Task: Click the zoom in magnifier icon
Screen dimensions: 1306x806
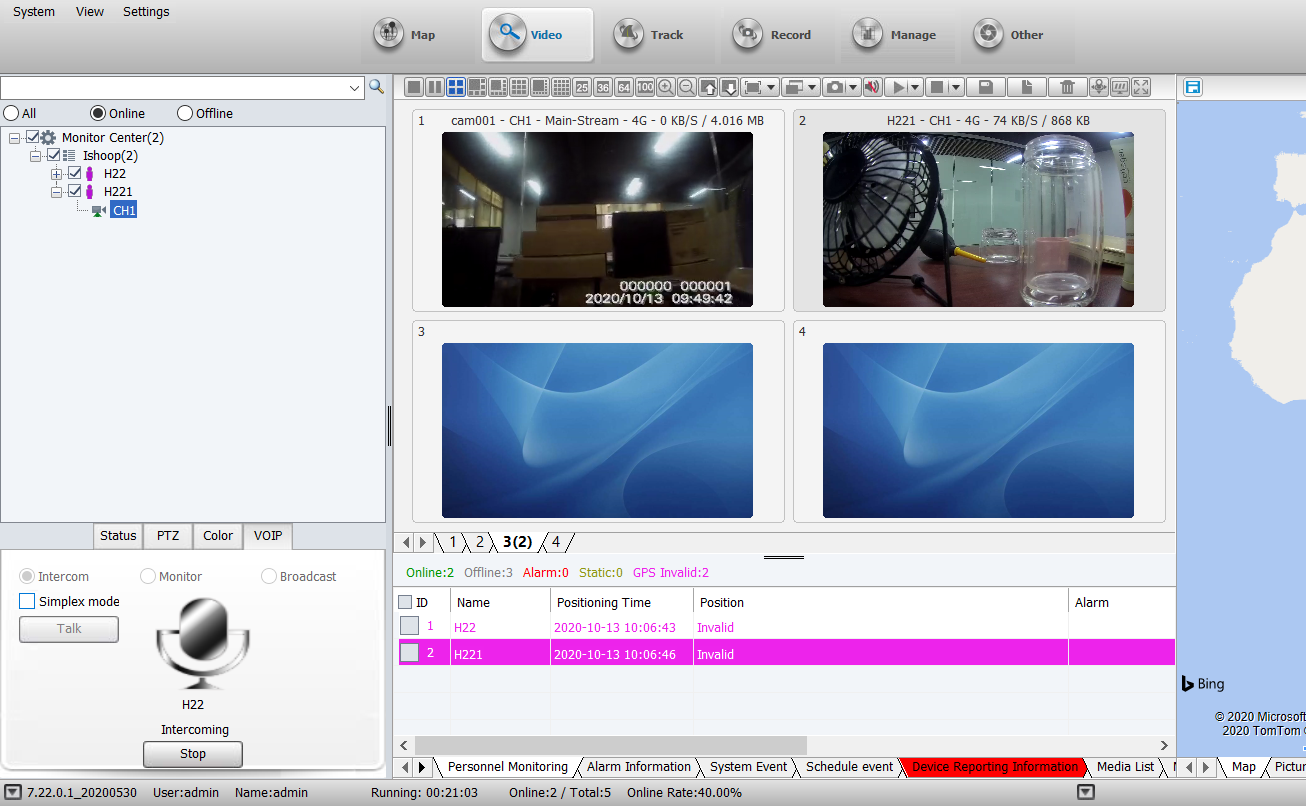Action: (666, 87)
